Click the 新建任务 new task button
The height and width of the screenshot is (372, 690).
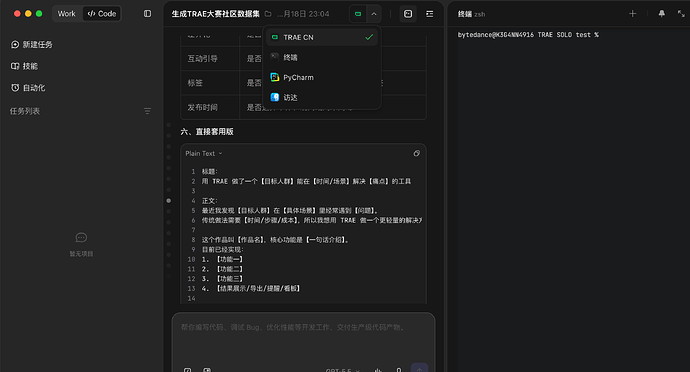pos(31,44)
